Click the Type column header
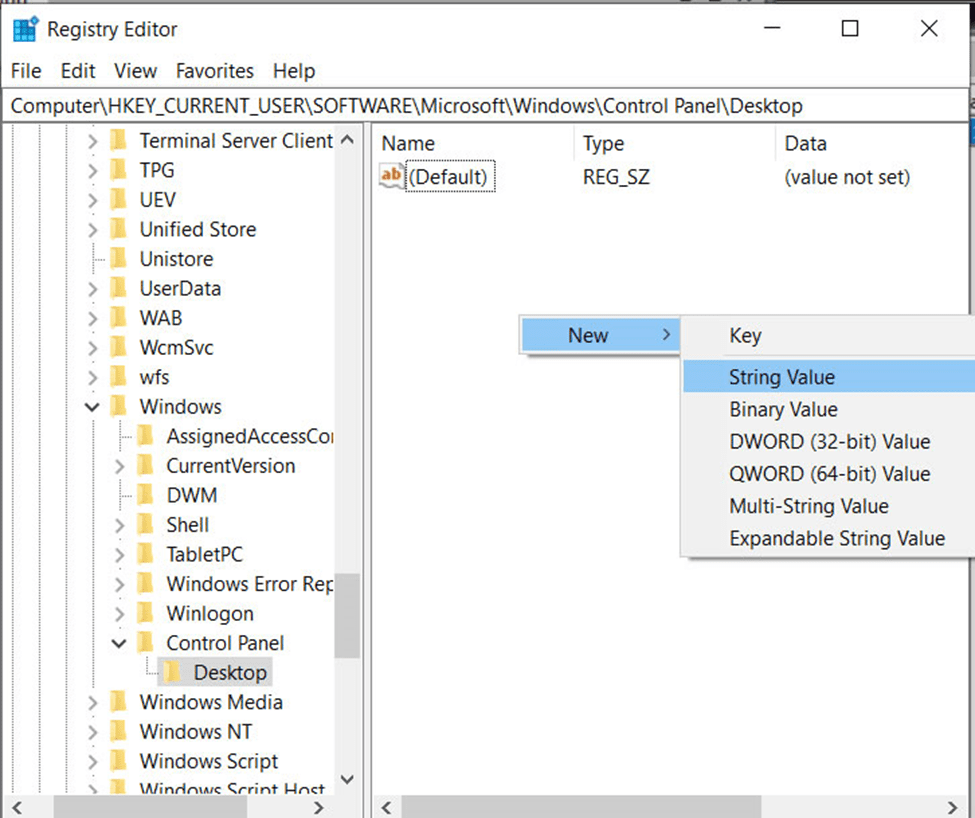975x818 pixels. tap(603, 144)
